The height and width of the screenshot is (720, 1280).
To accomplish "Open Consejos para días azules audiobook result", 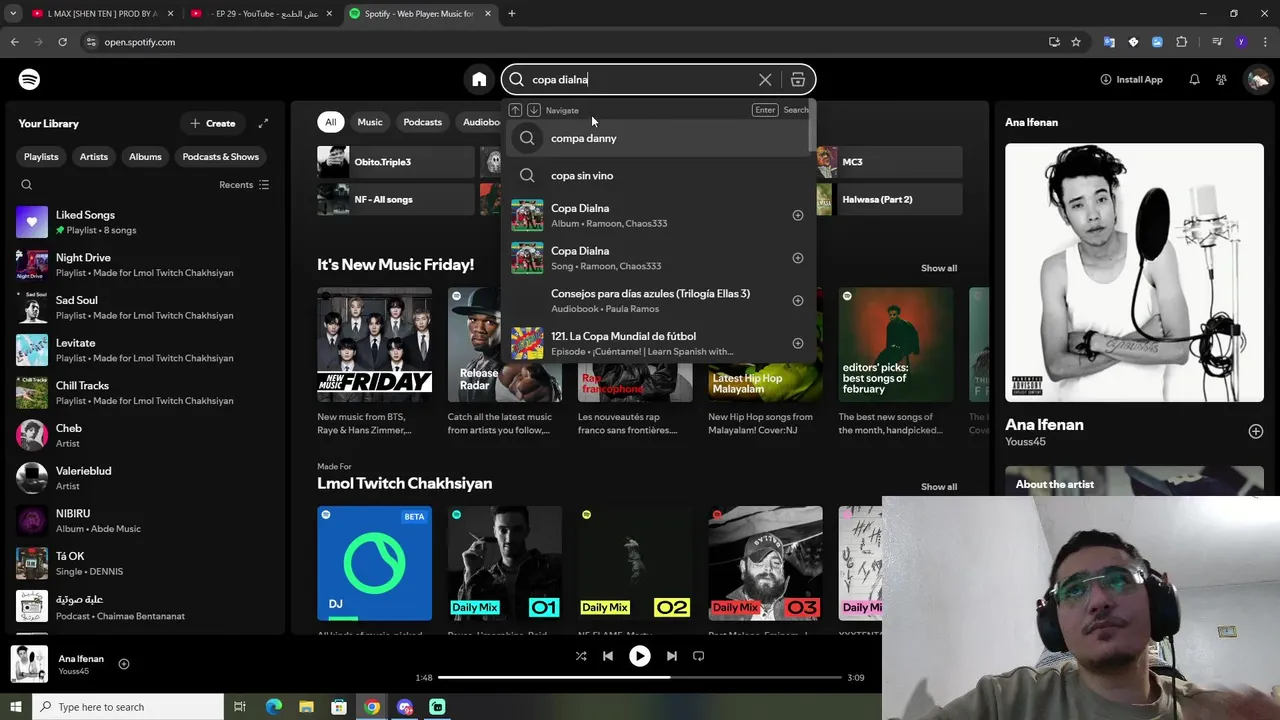I will (658, 301).
